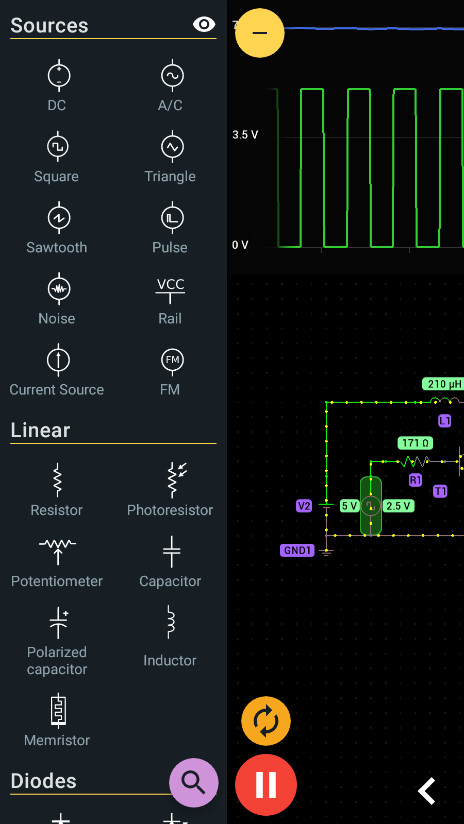Select the Memristor component
Image resolution: width=464 pixels, height=824 pixels.
57,720
